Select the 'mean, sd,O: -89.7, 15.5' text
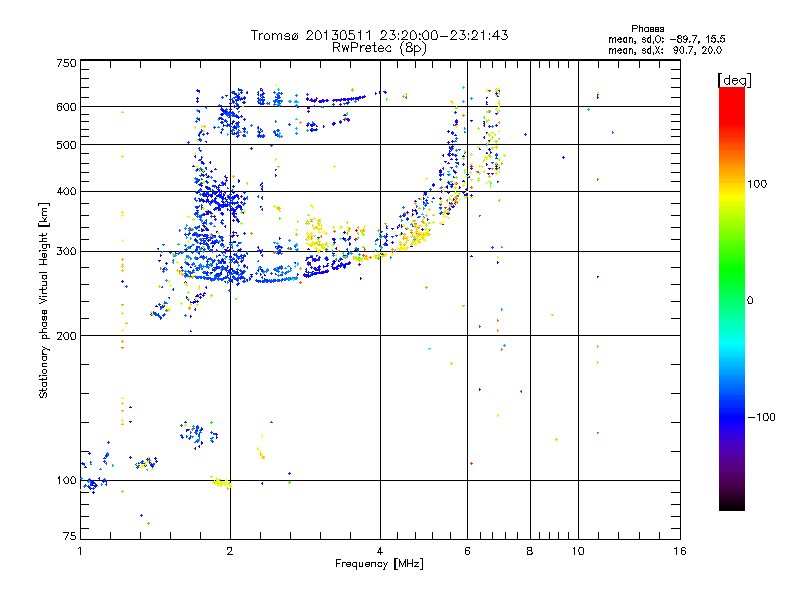Viewport: 800px width, 600px height. click(666, 39)
